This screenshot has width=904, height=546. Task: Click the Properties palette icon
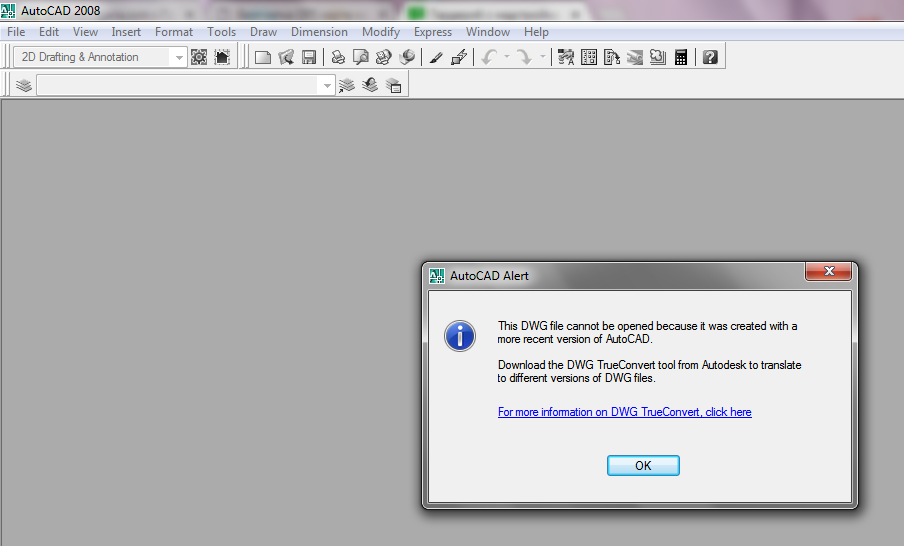(566, 57)
